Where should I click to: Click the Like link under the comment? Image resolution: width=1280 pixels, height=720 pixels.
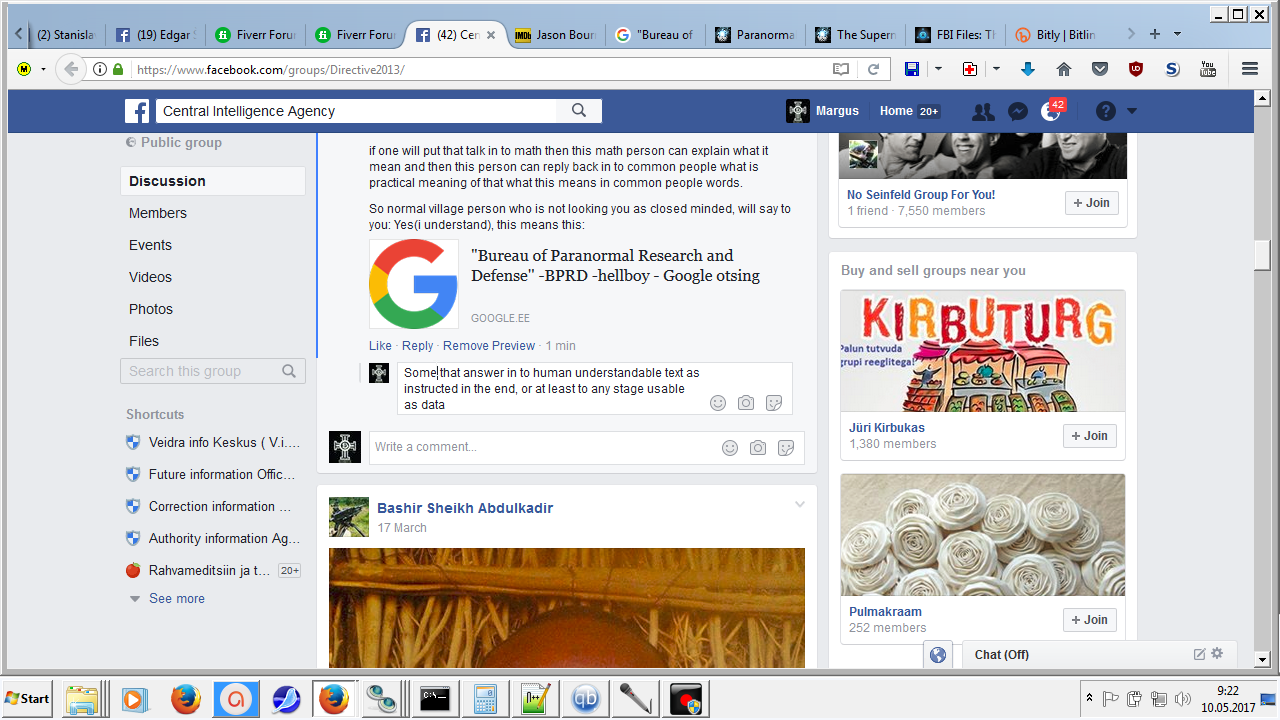[x=380, y=346]
